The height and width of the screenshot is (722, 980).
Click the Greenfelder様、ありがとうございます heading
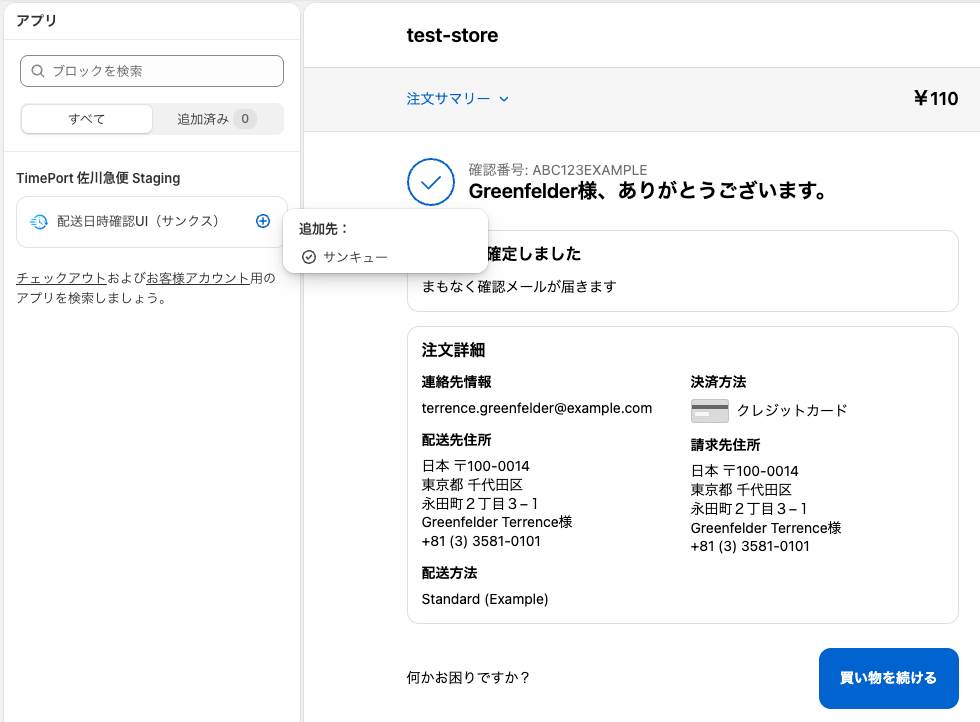(648, 191)
